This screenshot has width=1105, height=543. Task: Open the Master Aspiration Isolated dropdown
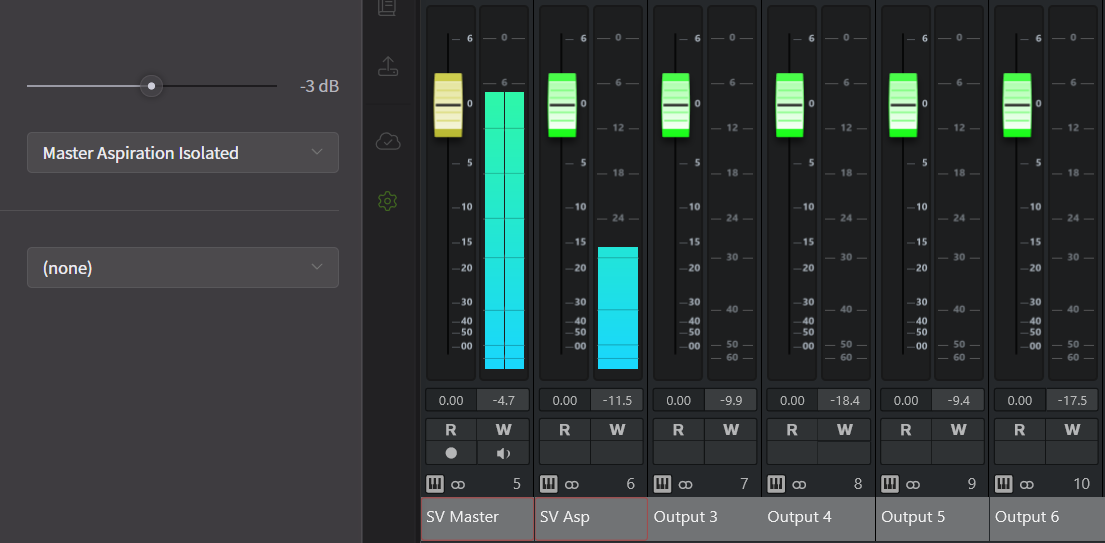183,153
